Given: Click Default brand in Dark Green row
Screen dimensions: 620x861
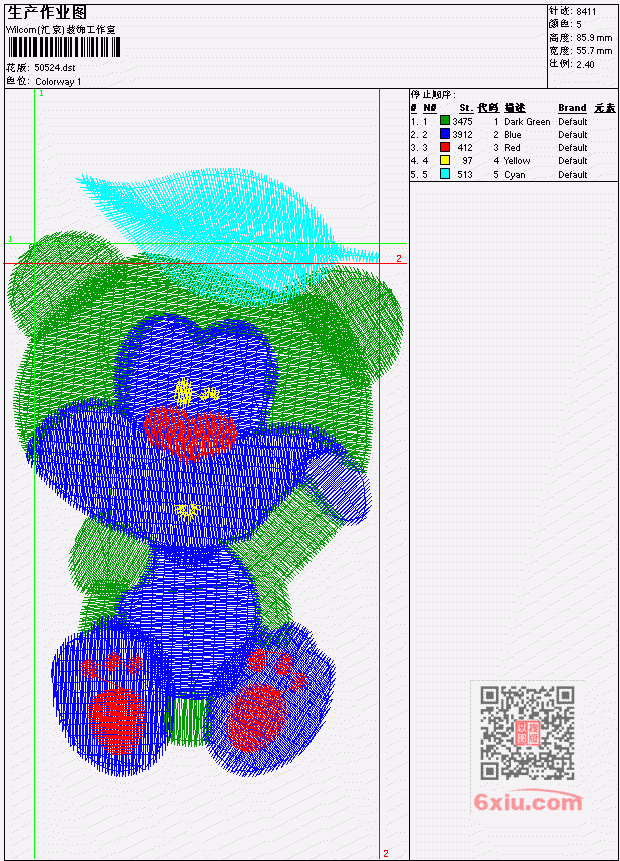Looking at the screenshot, I should pos(573,122).
